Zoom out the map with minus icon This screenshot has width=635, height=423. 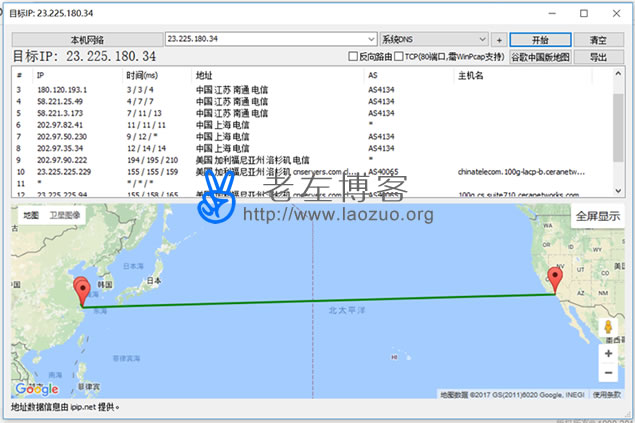coord(608,373)
